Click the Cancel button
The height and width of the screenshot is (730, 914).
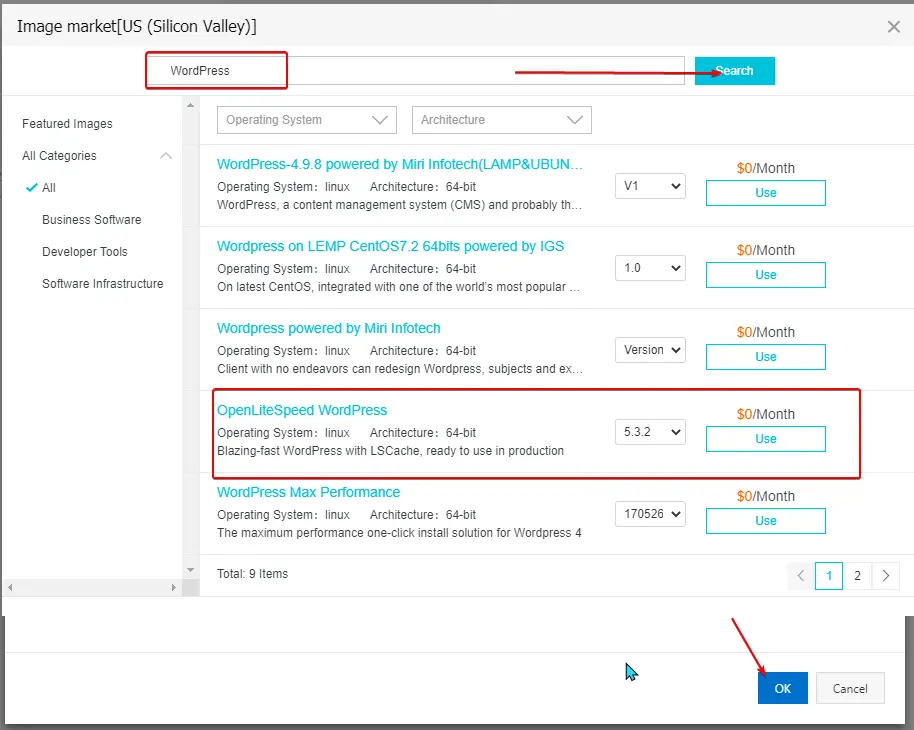[850, 689]
